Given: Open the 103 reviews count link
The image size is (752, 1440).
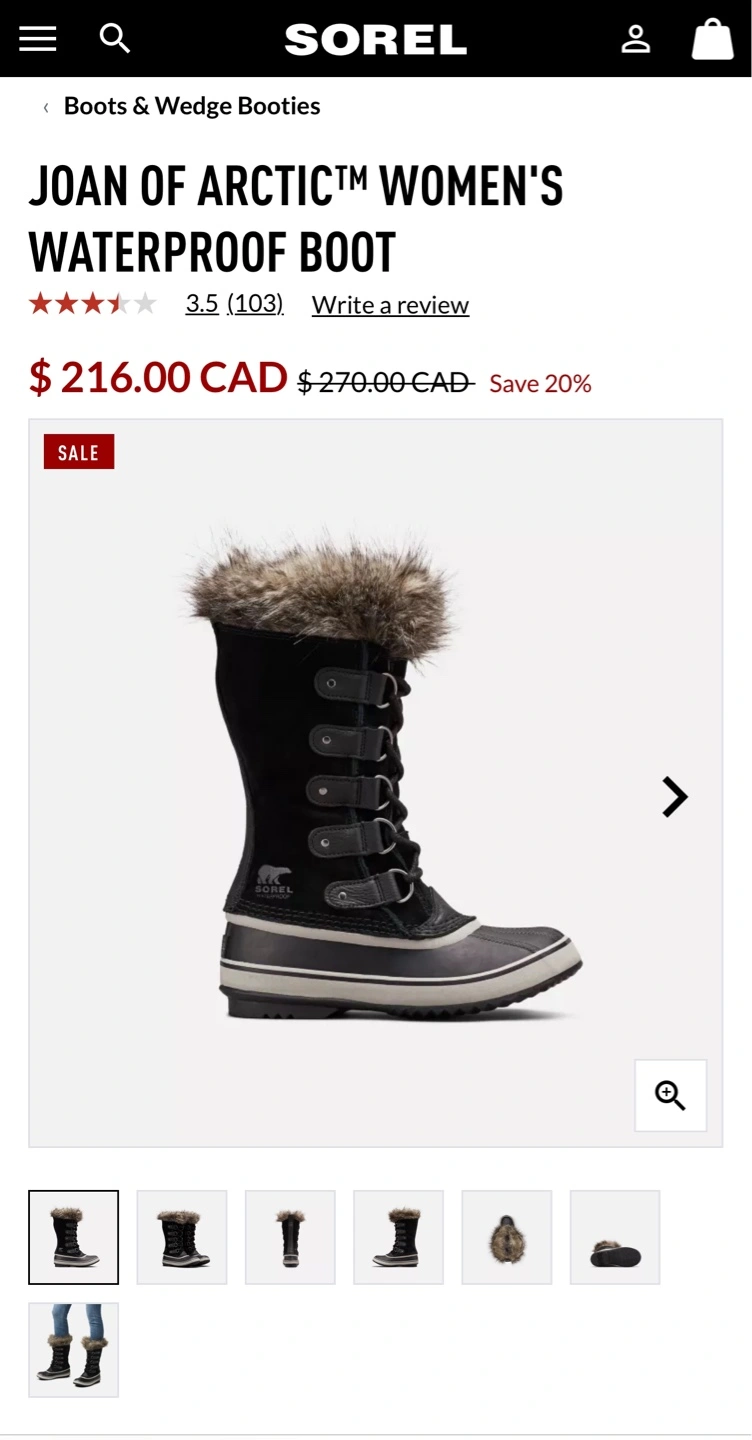Looking at the screenshot, I should point(255,304).
